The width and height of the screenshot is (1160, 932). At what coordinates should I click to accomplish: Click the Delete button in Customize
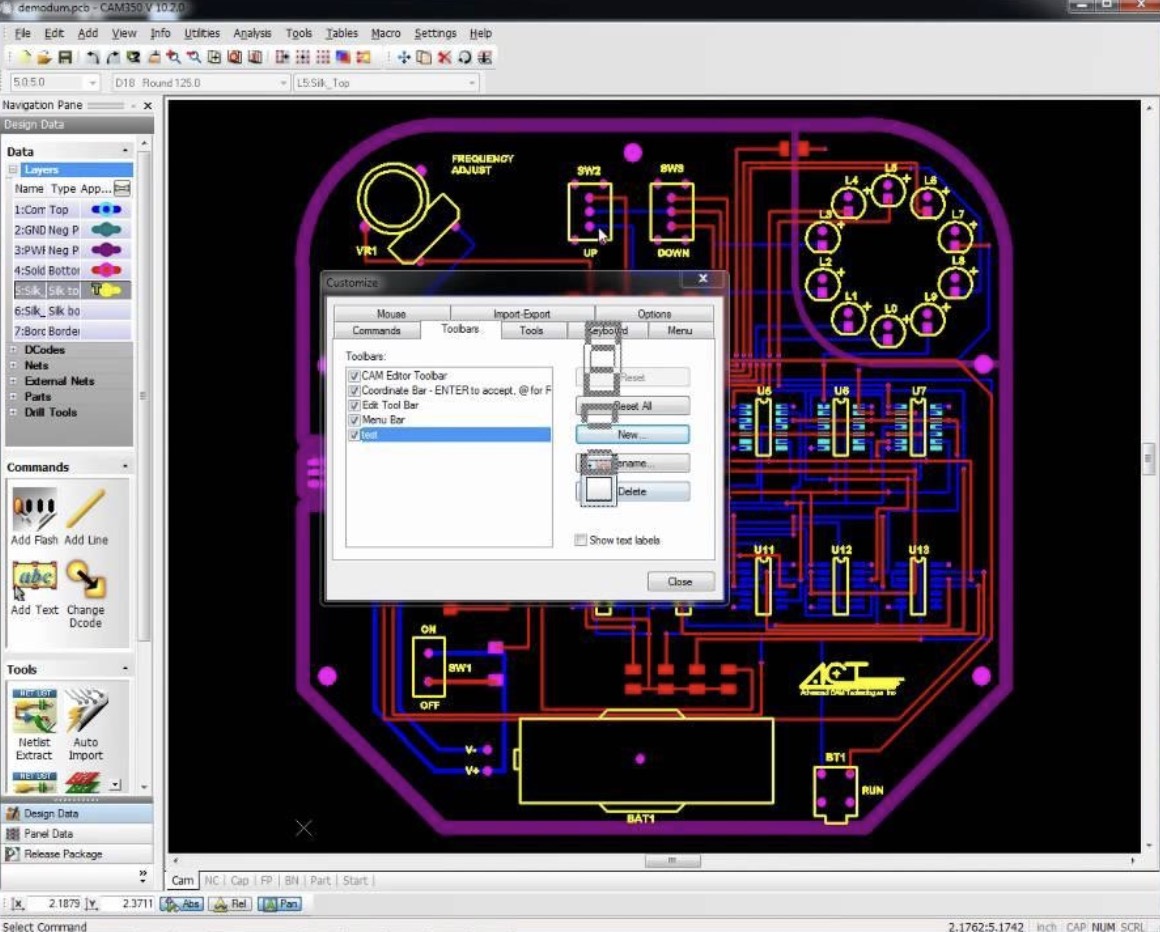point(633,491)
